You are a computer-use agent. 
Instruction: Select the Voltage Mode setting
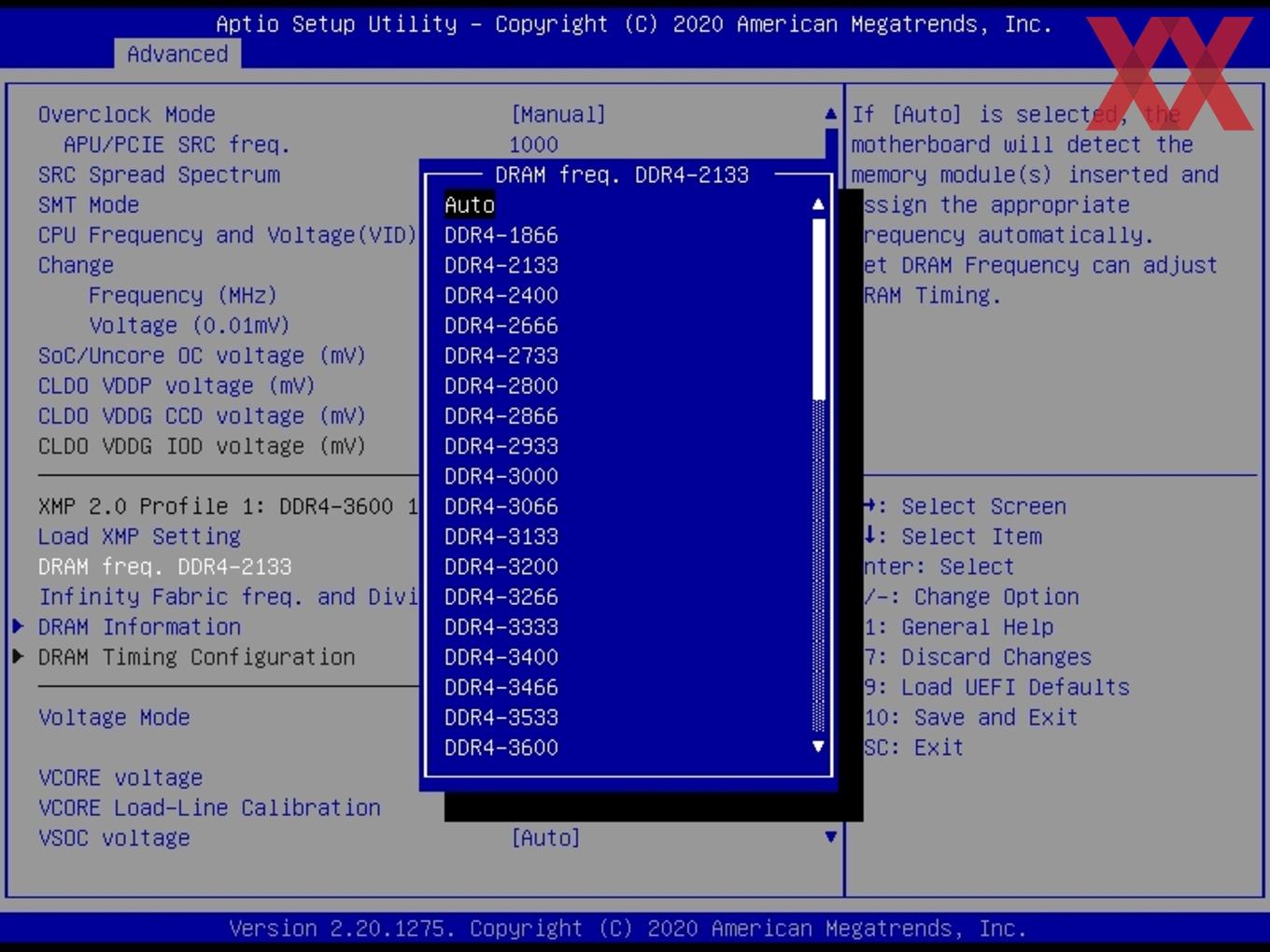click(114, 718)
